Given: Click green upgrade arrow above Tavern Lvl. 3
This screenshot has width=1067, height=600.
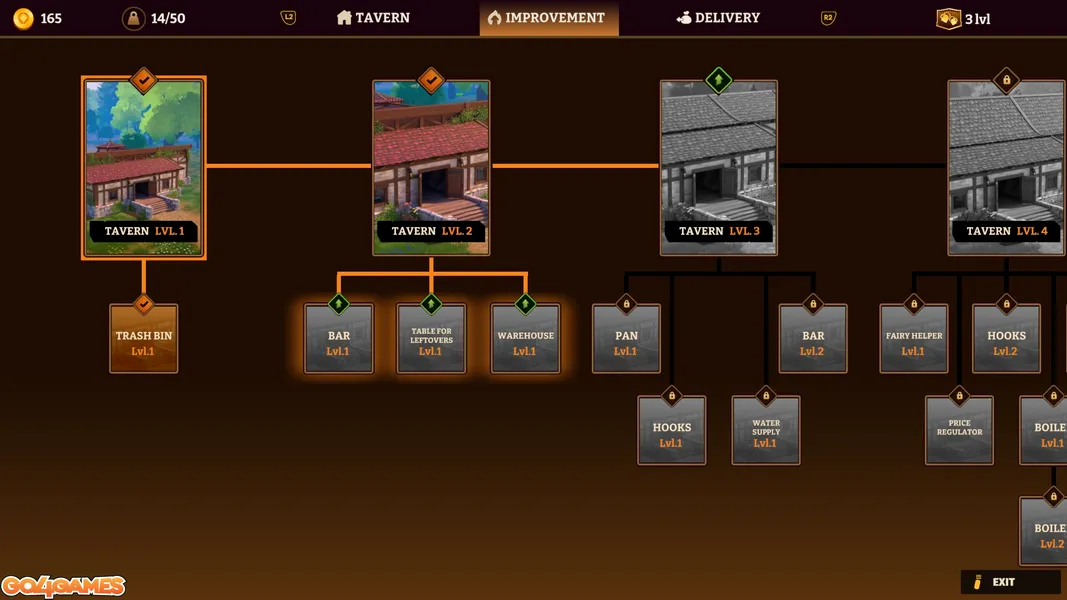Looking at the screenshot, I should (718, 80).
